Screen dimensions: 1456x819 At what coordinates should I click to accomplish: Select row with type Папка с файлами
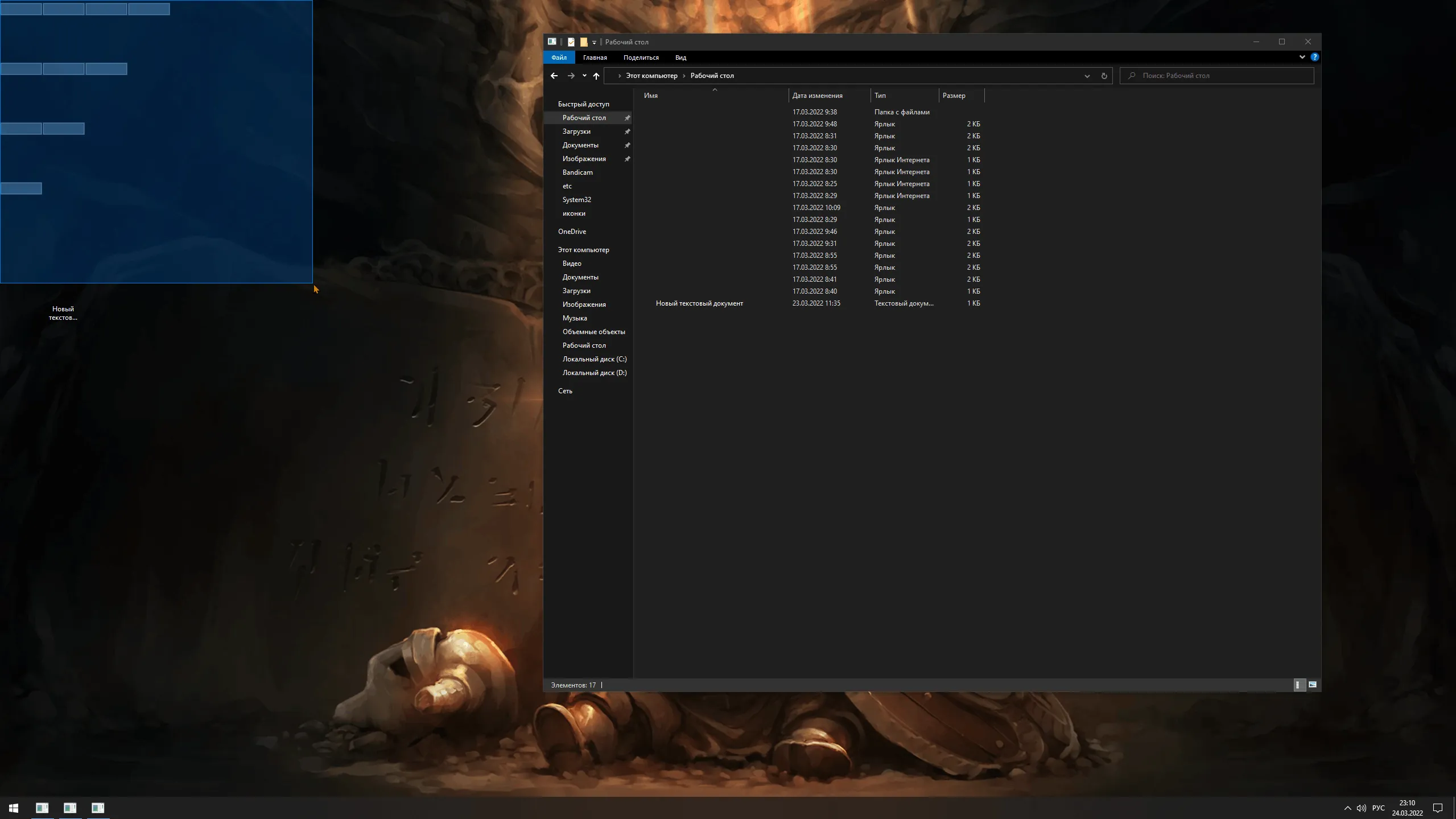[812, 112]
